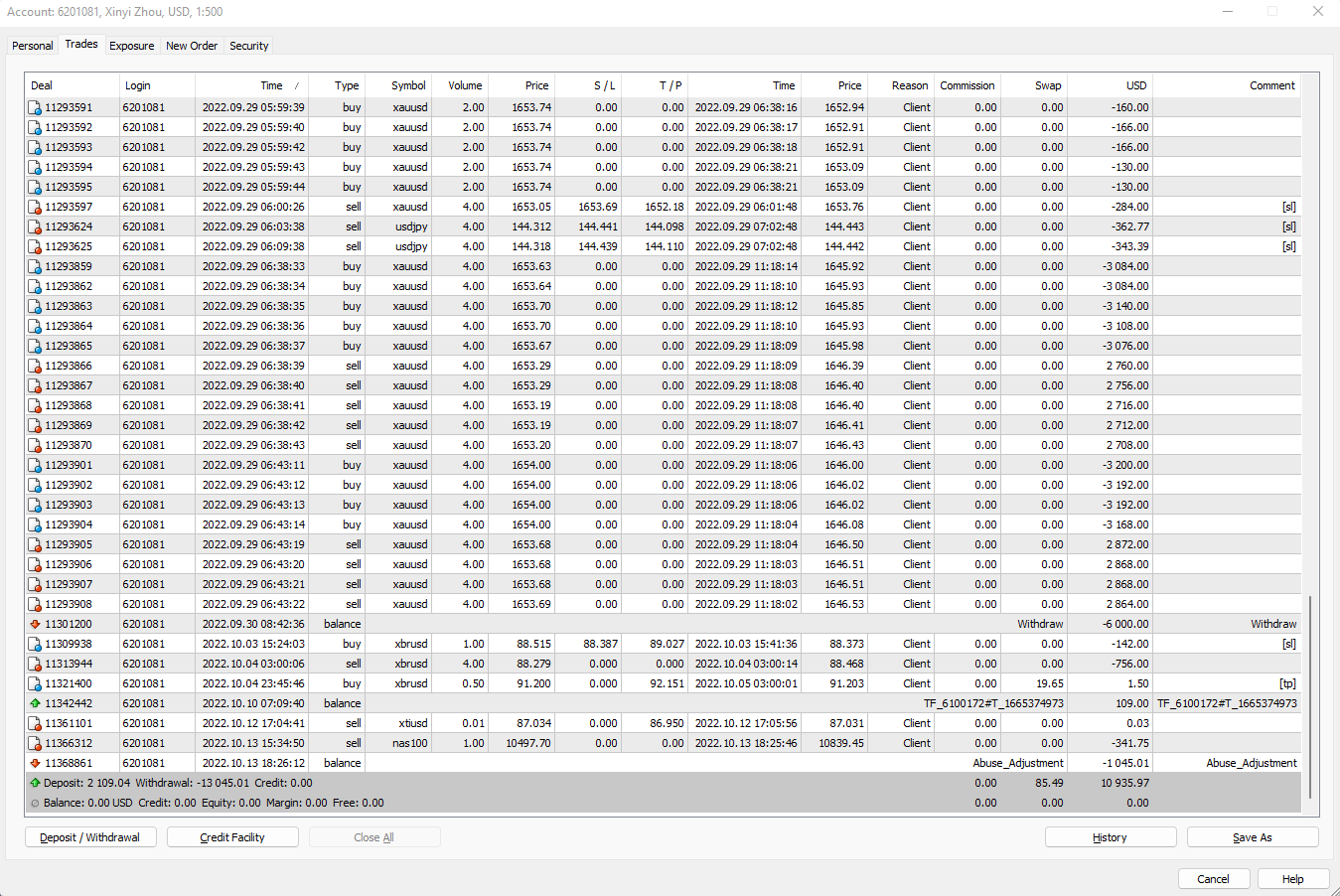
Task: Click the deal icon for 11293624
Action: [x=35, y=226]
